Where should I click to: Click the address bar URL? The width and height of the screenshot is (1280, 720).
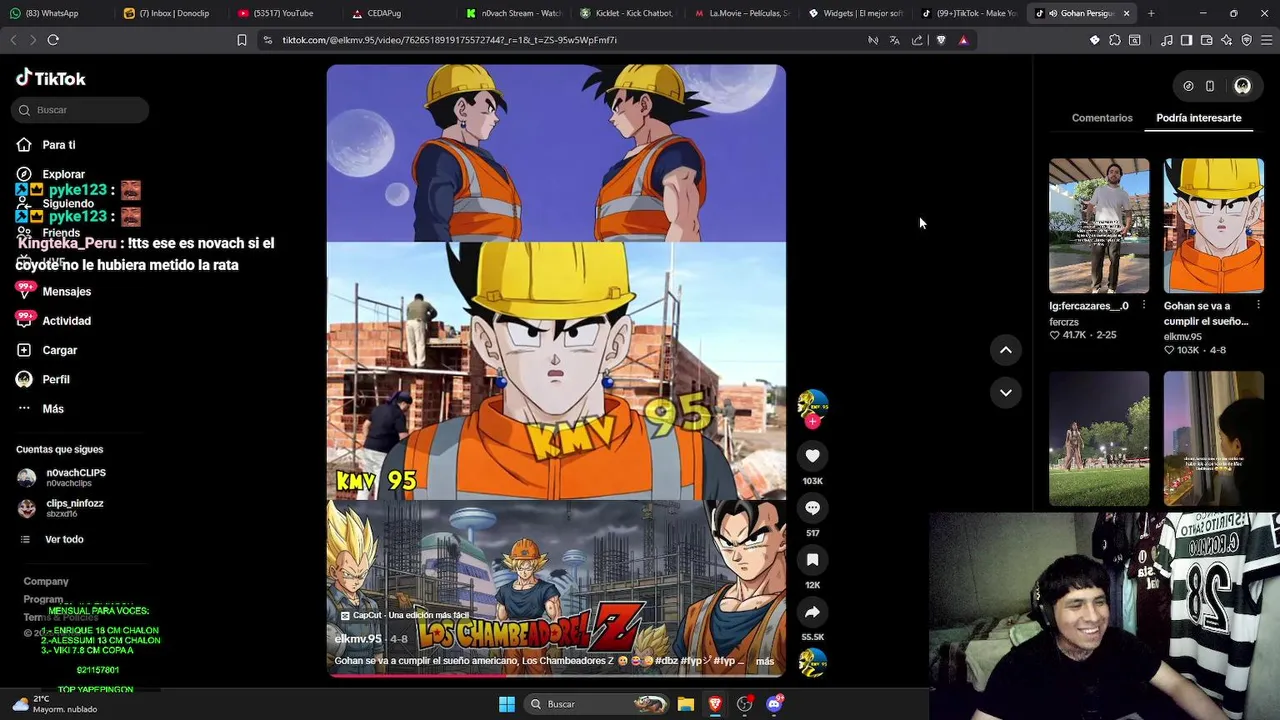(449, 40)
